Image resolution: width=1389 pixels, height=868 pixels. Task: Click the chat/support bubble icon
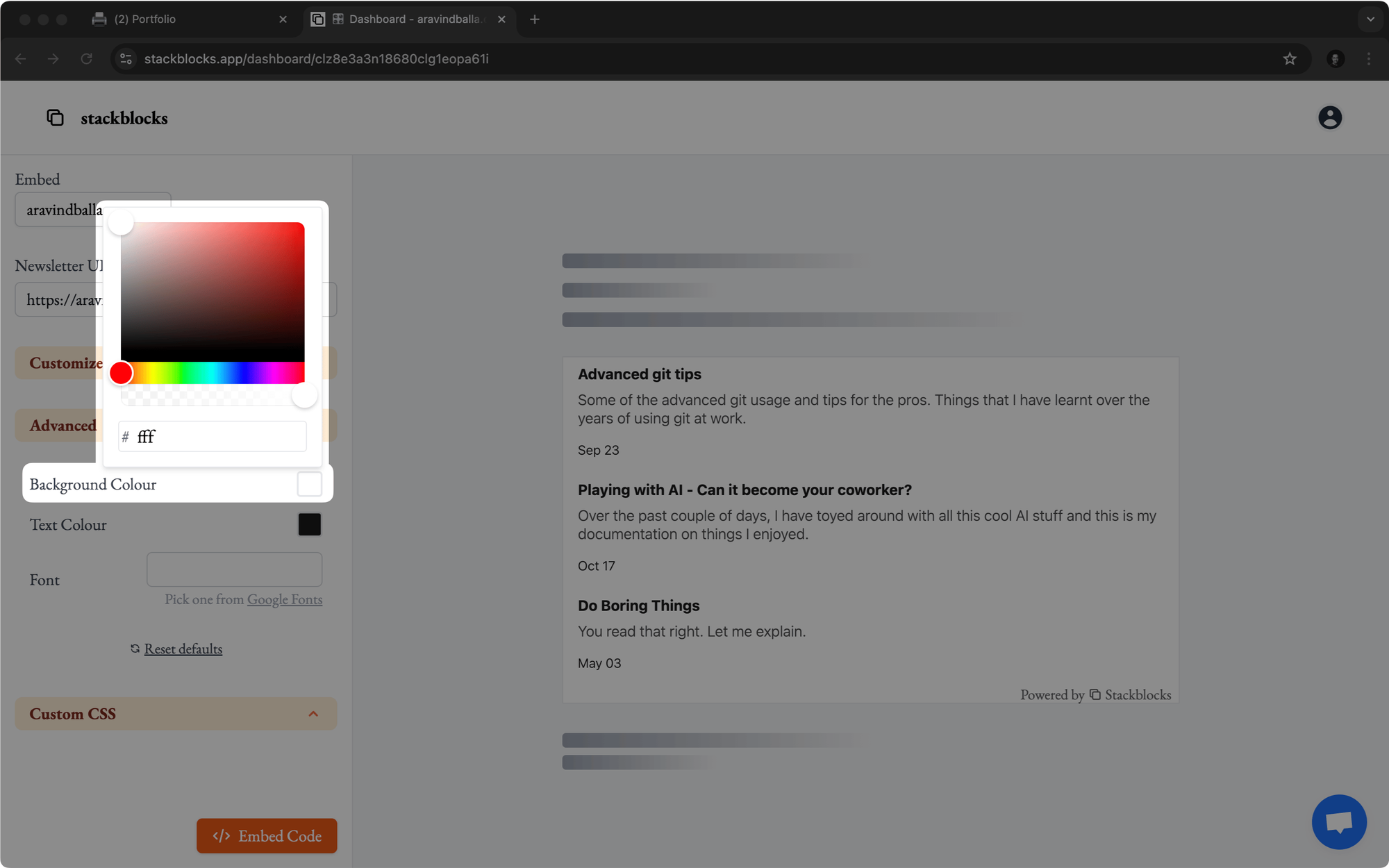tap(1340, 822)
